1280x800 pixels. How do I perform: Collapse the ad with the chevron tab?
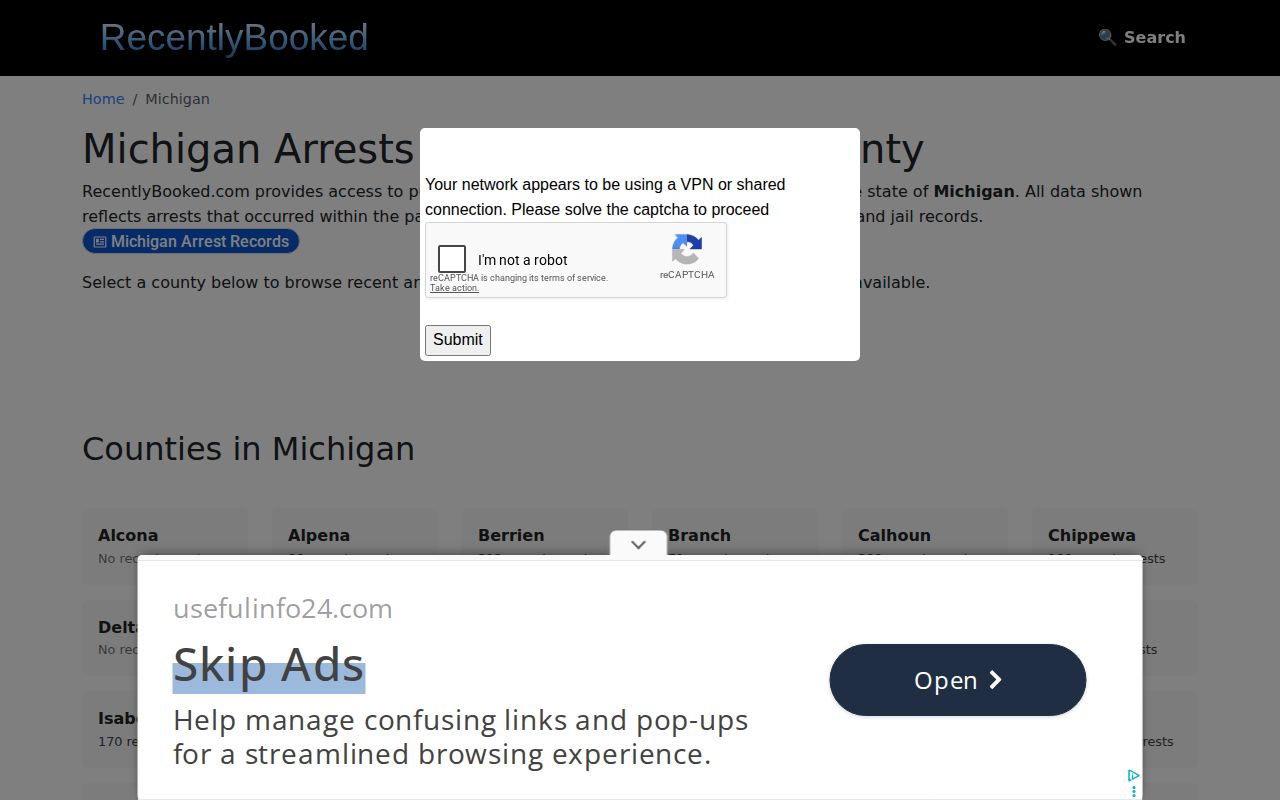tap(638, 544)
